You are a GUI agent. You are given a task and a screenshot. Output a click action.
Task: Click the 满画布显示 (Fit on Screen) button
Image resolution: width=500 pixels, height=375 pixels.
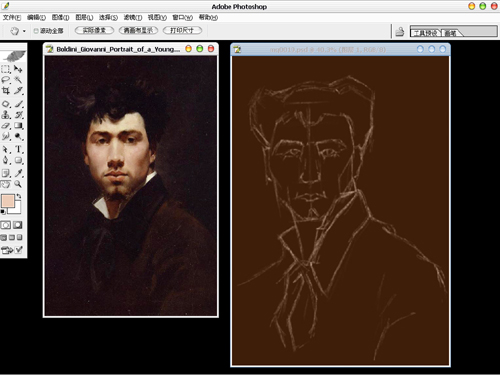(x=138, y=30)
